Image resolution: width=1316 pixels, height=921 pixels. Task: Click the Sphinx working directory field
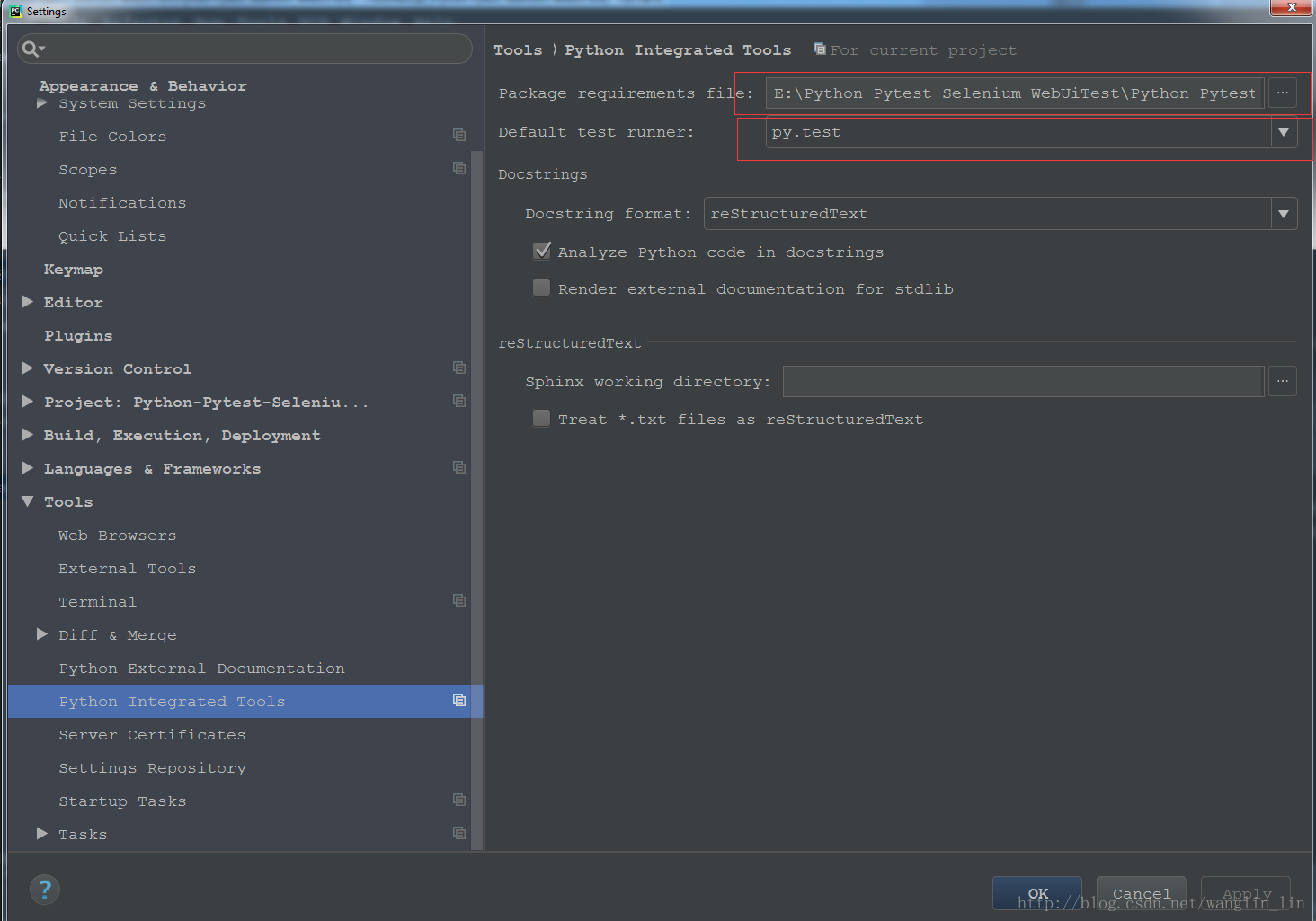(x=1023, y=381)
